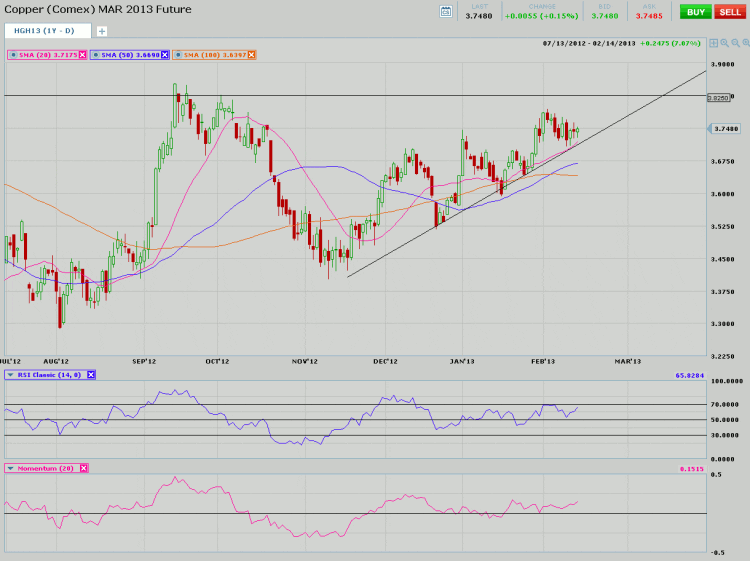The width and height of the screenshot is (750, 561).
Task: Close the Momentum (20) panel
Action: [x=84, y=468]
